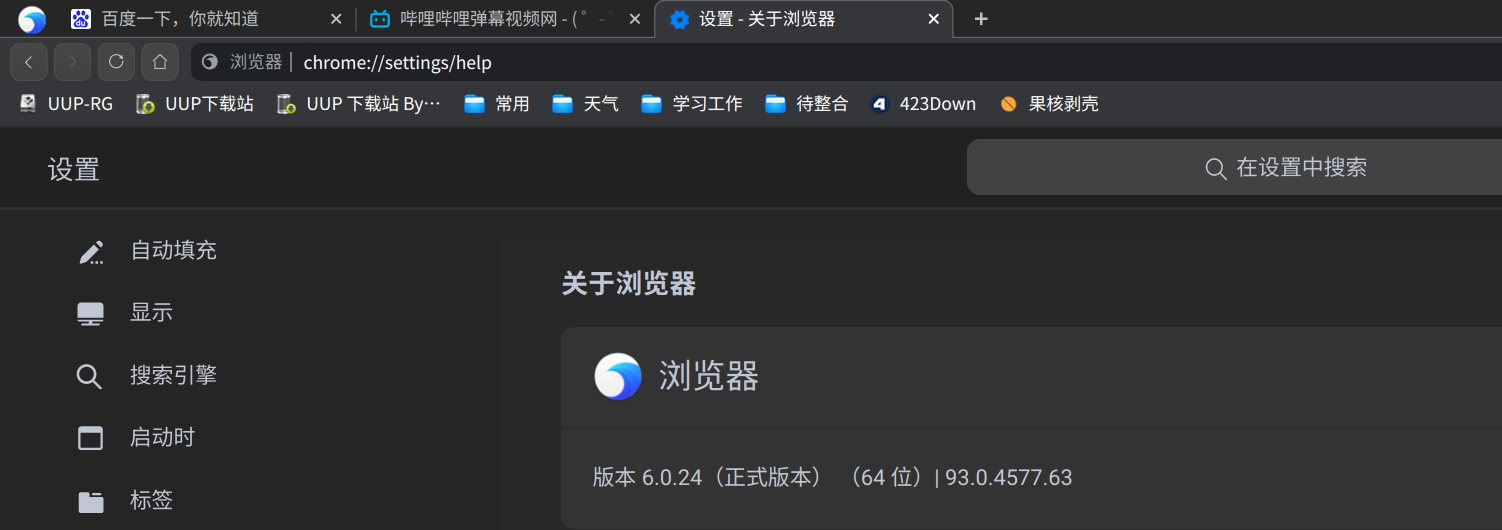This screenshot has width=1502, height=530.
Task: Open a new tab with plus button
Action: (981, 19)
